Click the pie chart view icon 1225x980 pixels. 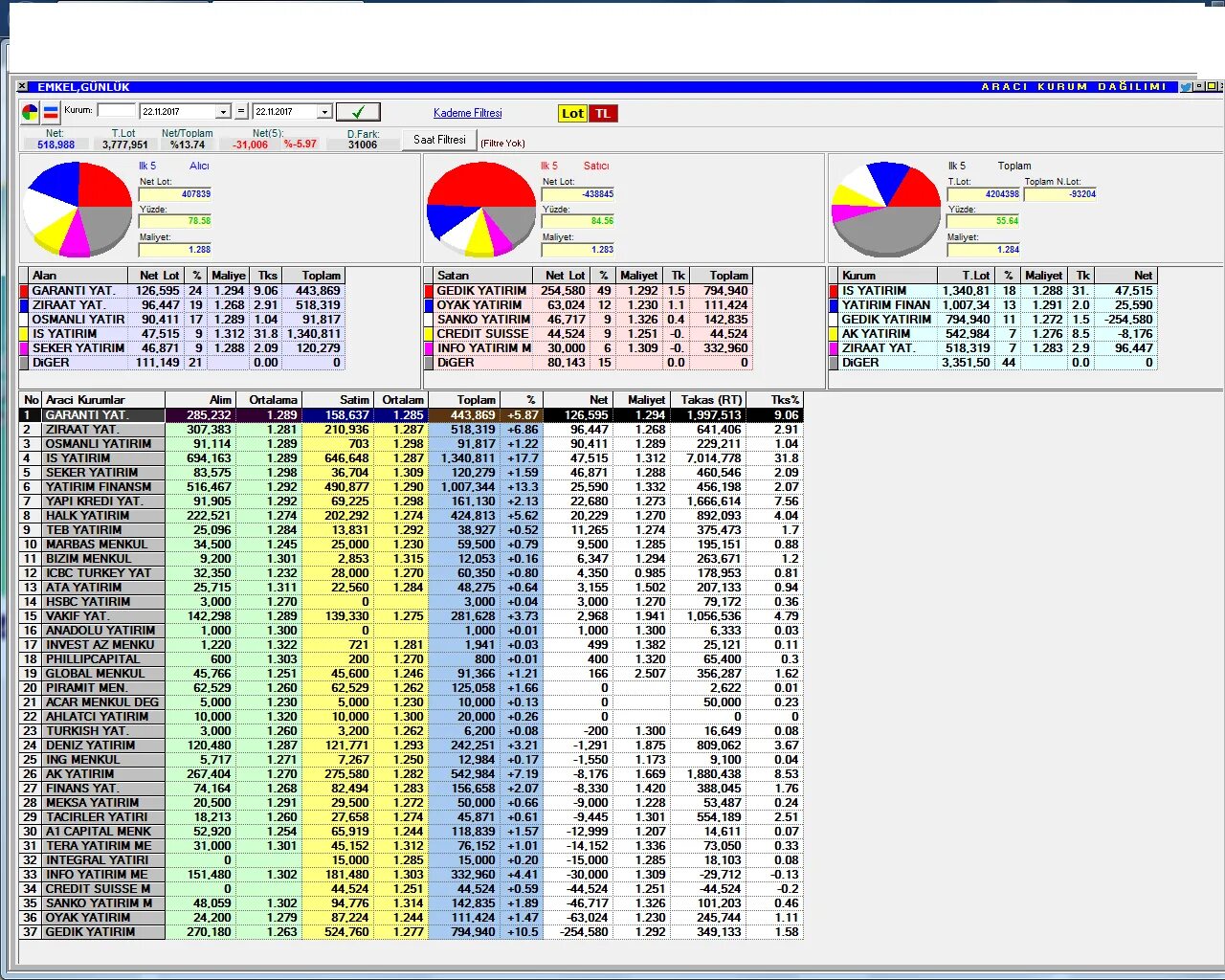click(31, 112)
